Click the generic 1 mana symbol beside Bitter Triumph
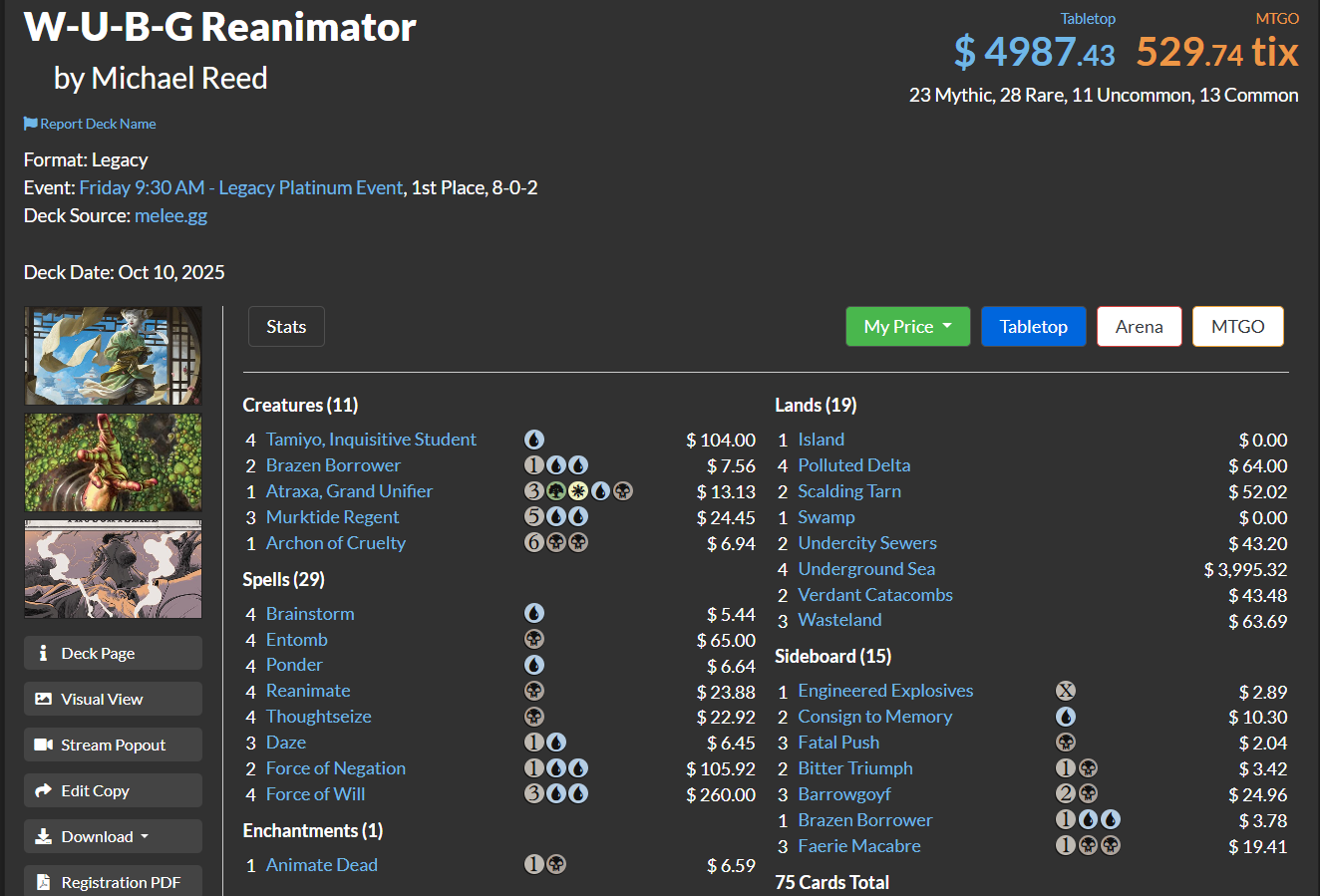 point(1066,768)
